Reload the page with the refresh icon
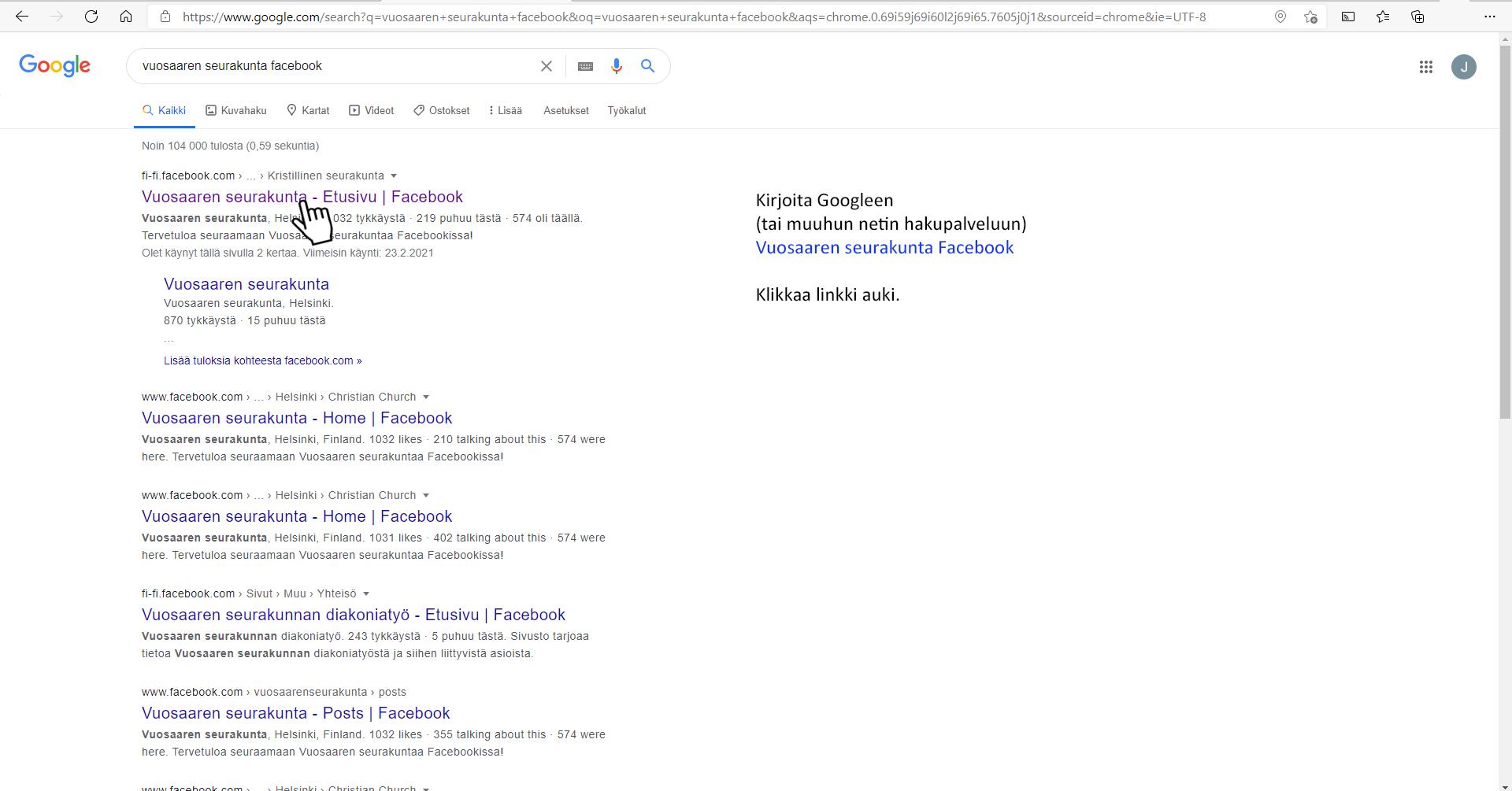The width and height of the screenshot is (1512, 791). pyautogui.click(x=91, y=17)
